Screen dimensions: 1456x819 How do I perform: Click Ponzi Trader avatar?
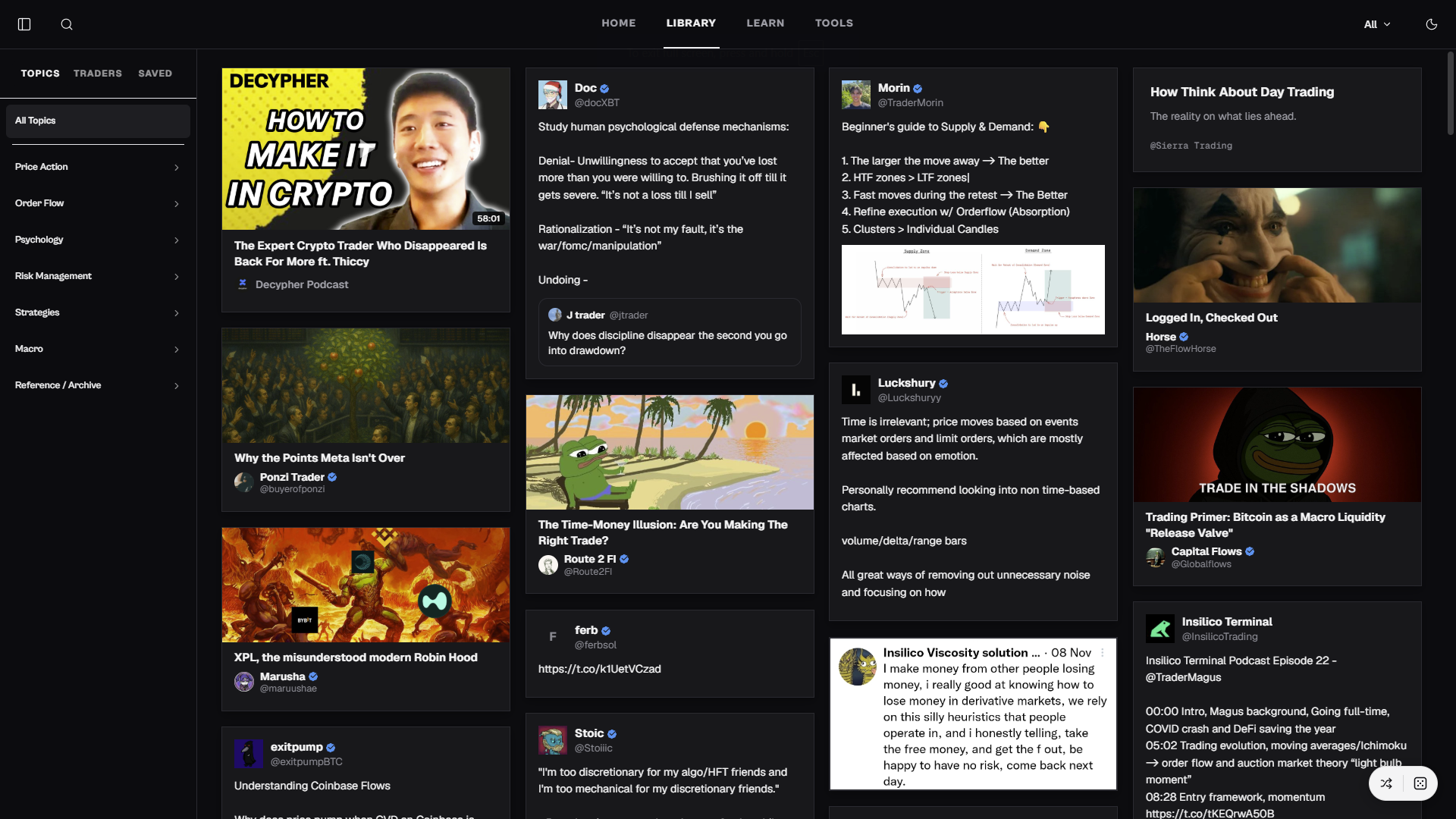coord(244,482)
